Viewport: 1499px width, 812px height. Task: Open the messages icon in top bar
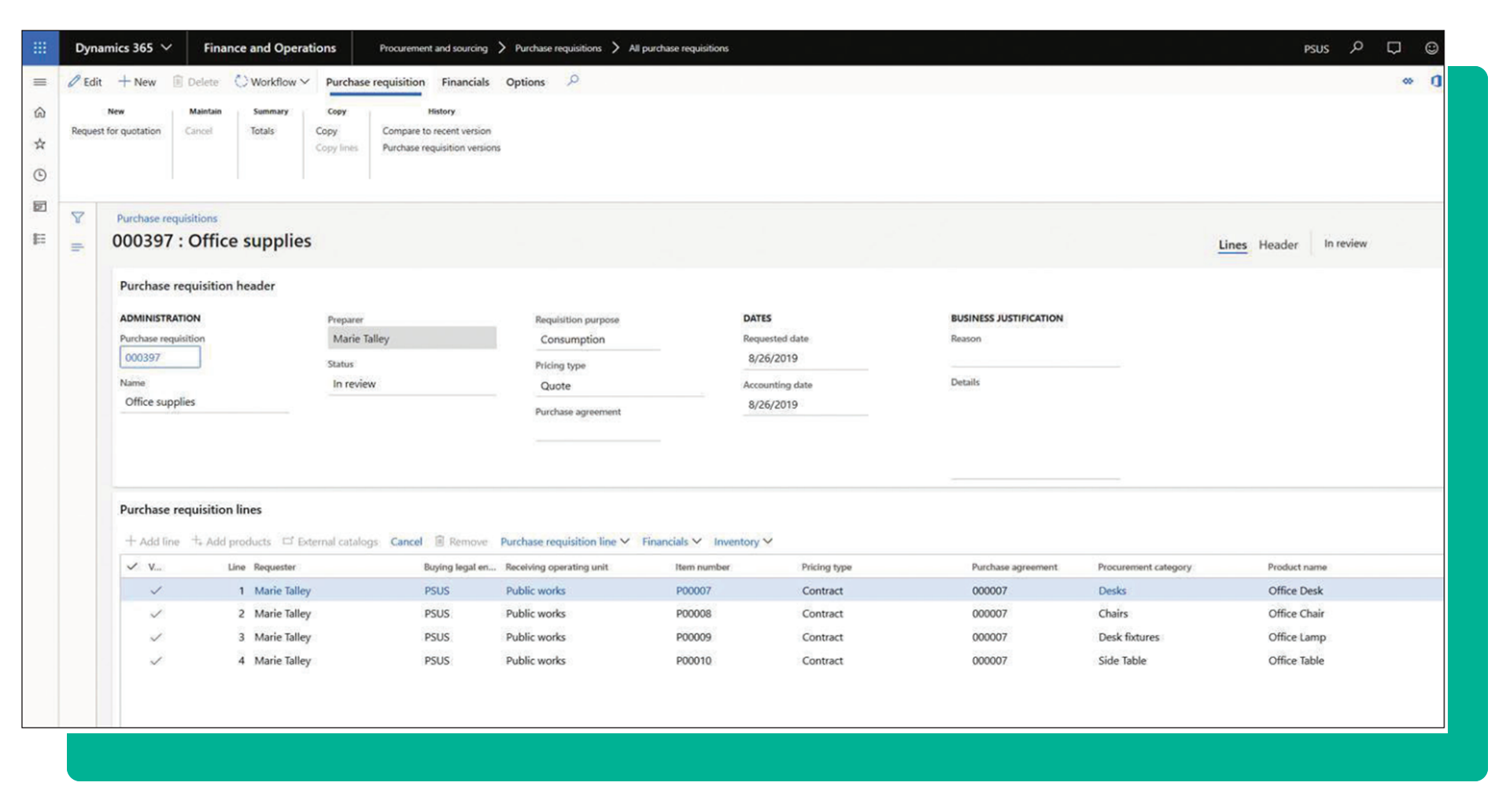pos(1394,48)
